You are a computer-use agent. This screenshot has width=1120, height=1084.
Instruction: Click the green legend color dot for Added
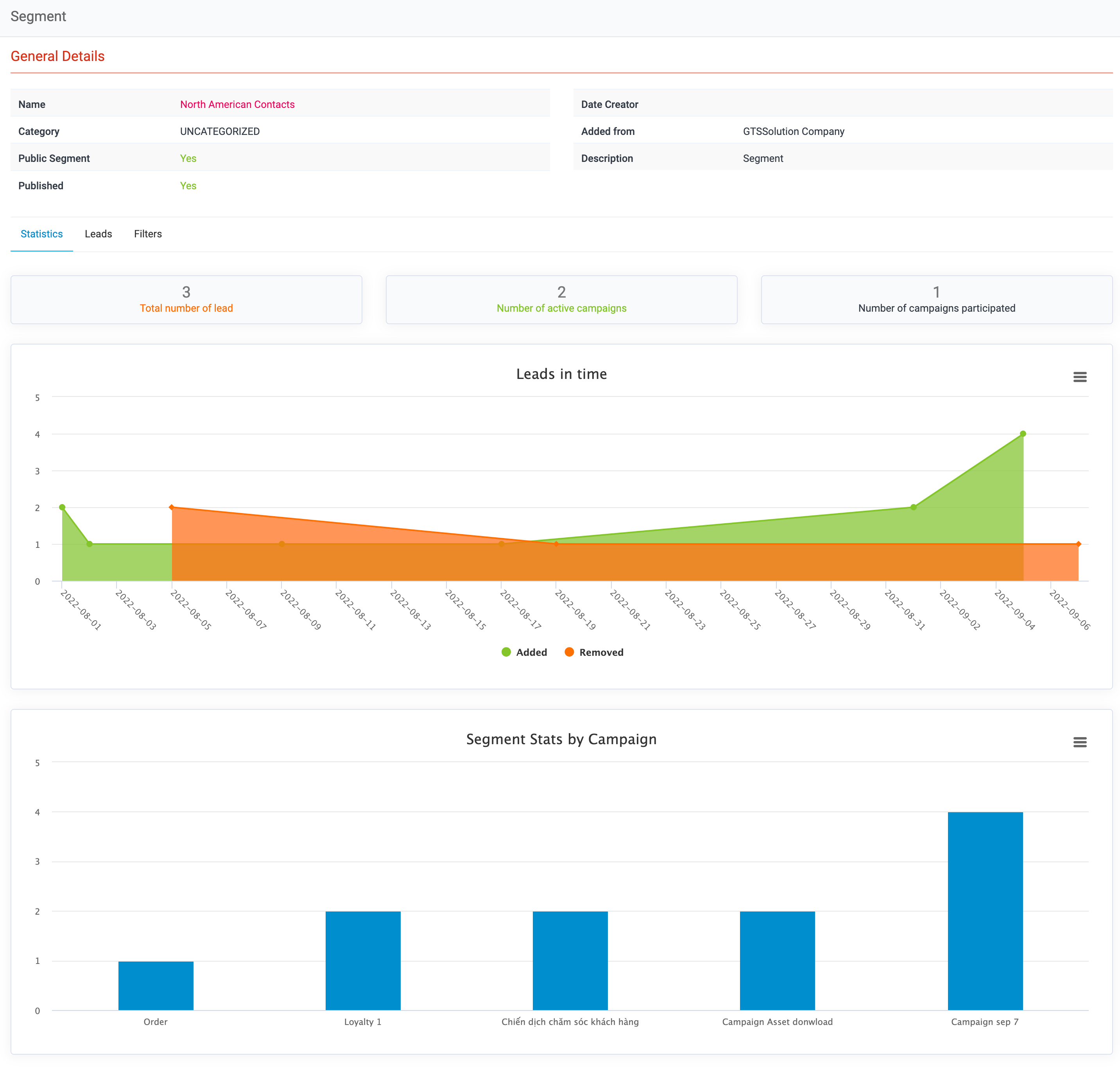(x=506, y=652)
